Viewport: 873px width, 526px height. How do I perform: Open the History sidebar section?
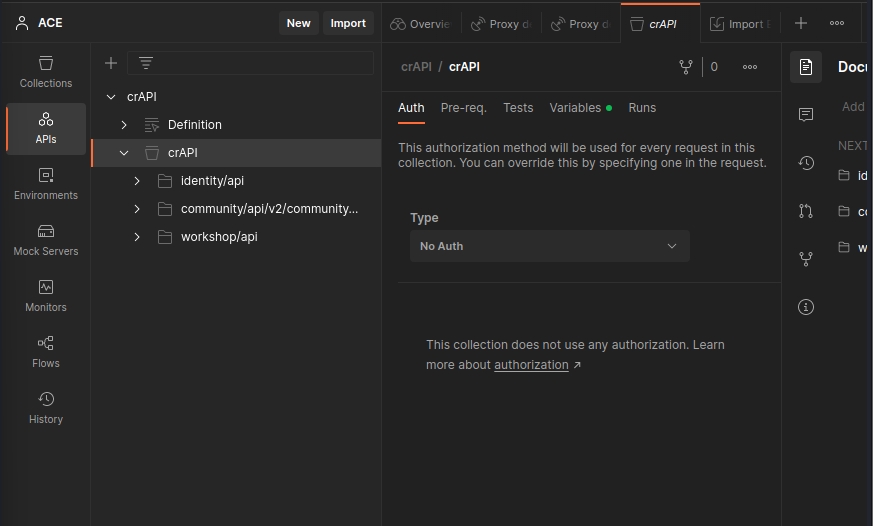click(46, 408)
